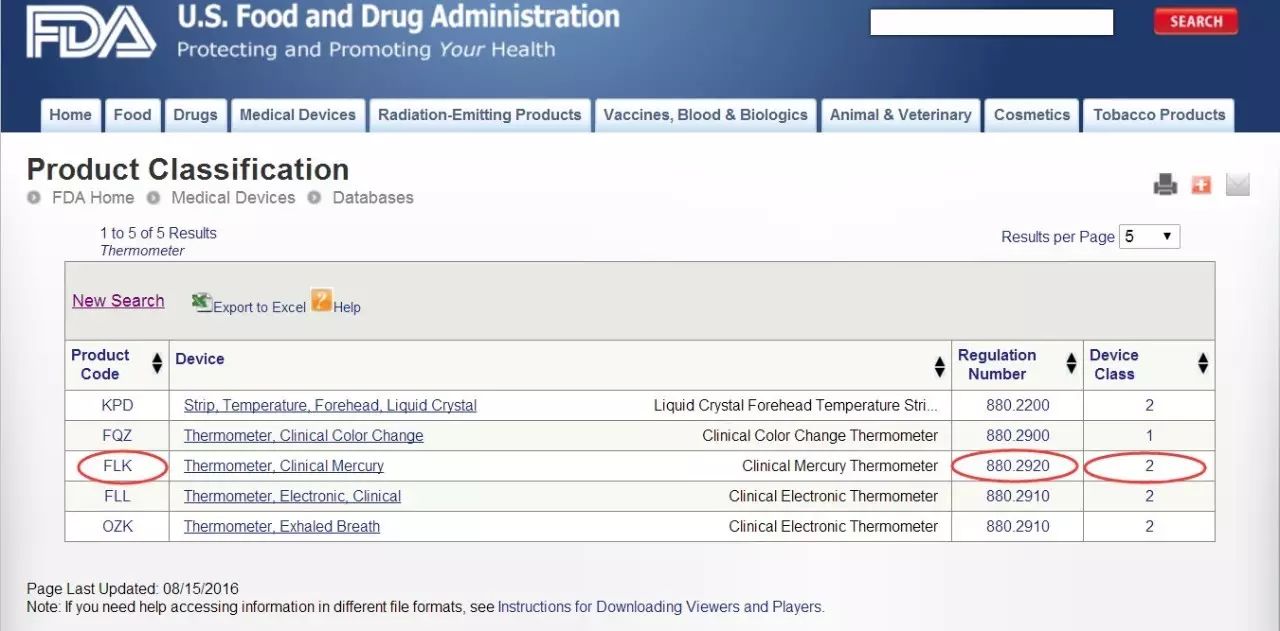Open Vaccines, Blood & Biologics tab
The width and height of the screenshot is (1280, 631).
pyautogui.click(x=706, y=115)
